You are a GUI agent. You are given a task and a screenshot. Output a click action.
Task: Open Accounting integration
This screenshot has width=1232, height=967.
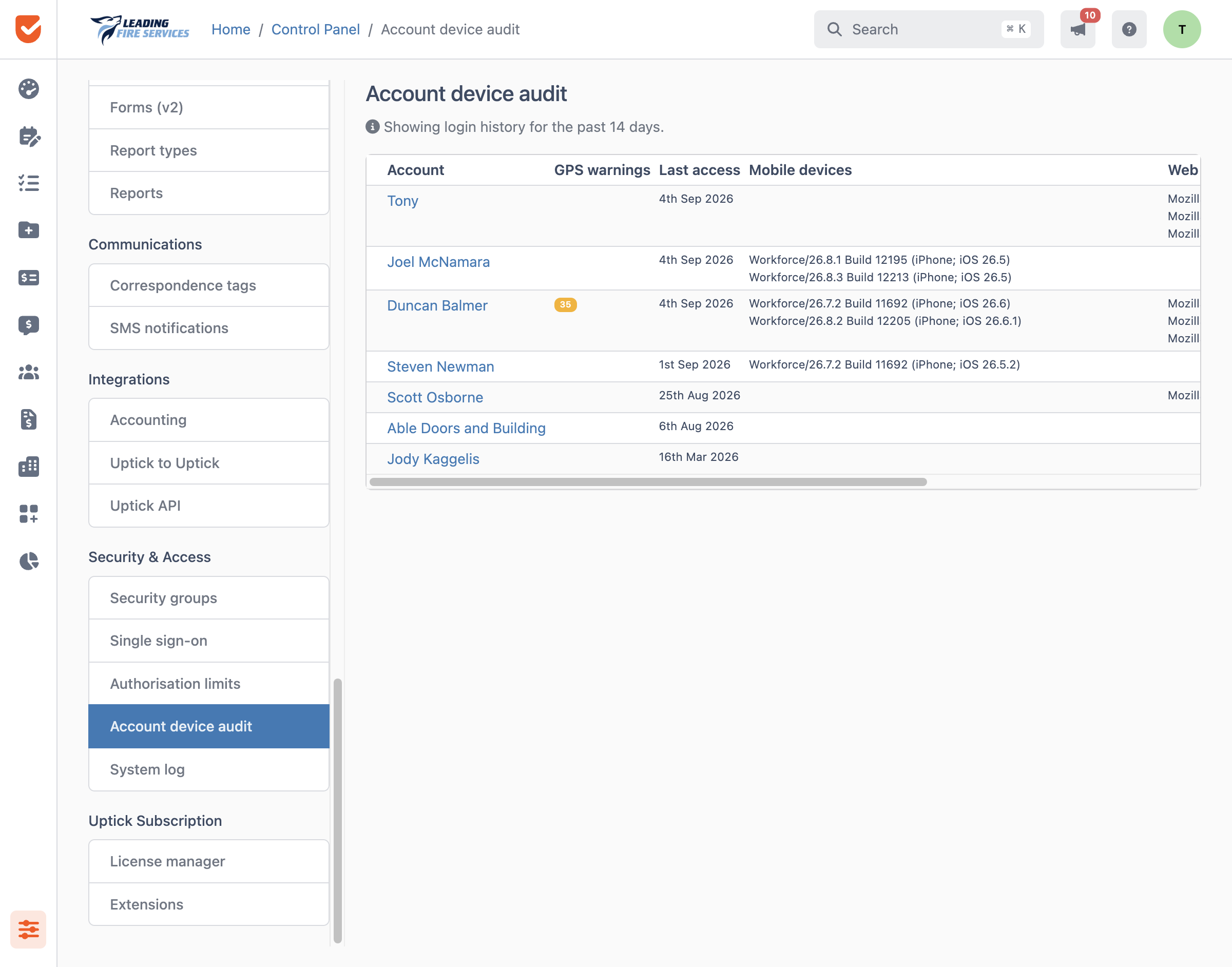(209, 420)
